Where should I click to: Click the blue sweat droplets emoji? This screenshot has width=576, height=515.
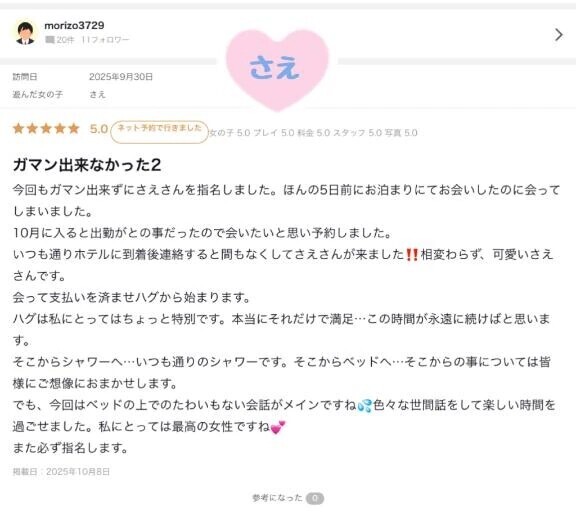(x=365, y=405)
